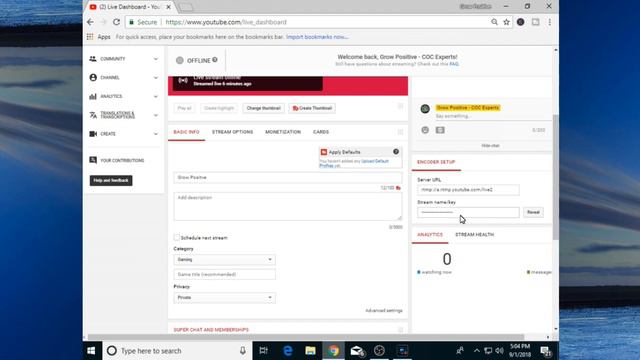Click the stream title input field

coord(288,178)
